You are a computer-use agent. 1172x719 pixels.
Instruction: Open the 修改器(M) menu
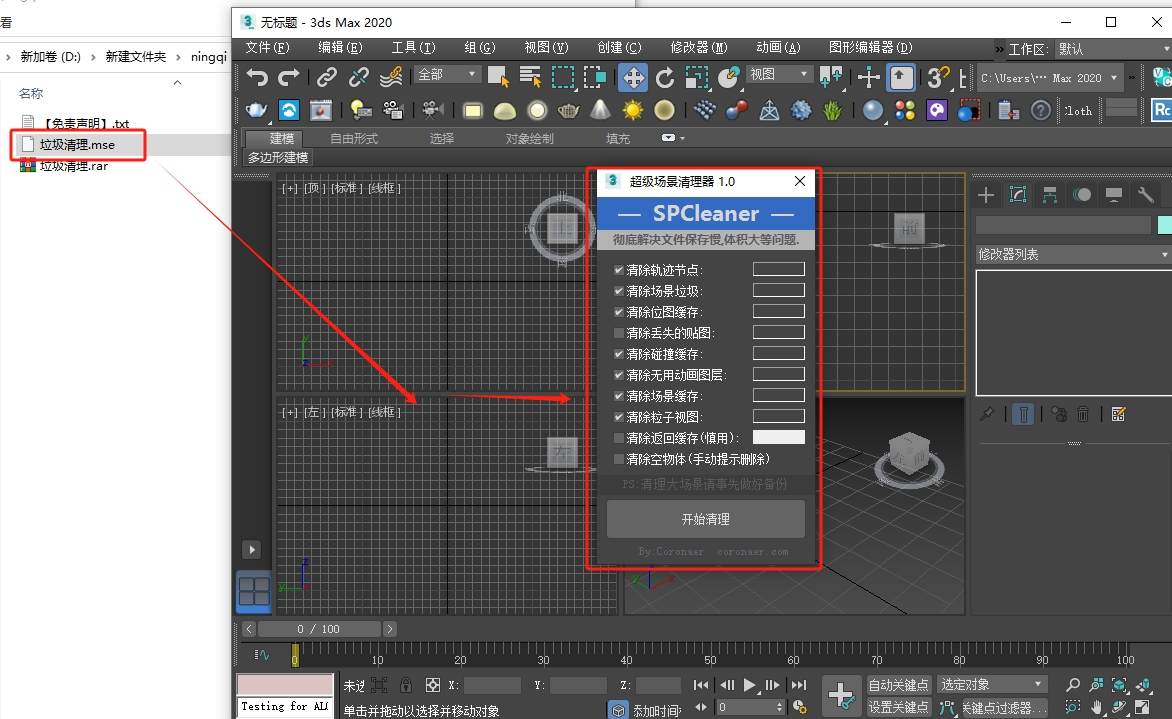tap(699, 48)
